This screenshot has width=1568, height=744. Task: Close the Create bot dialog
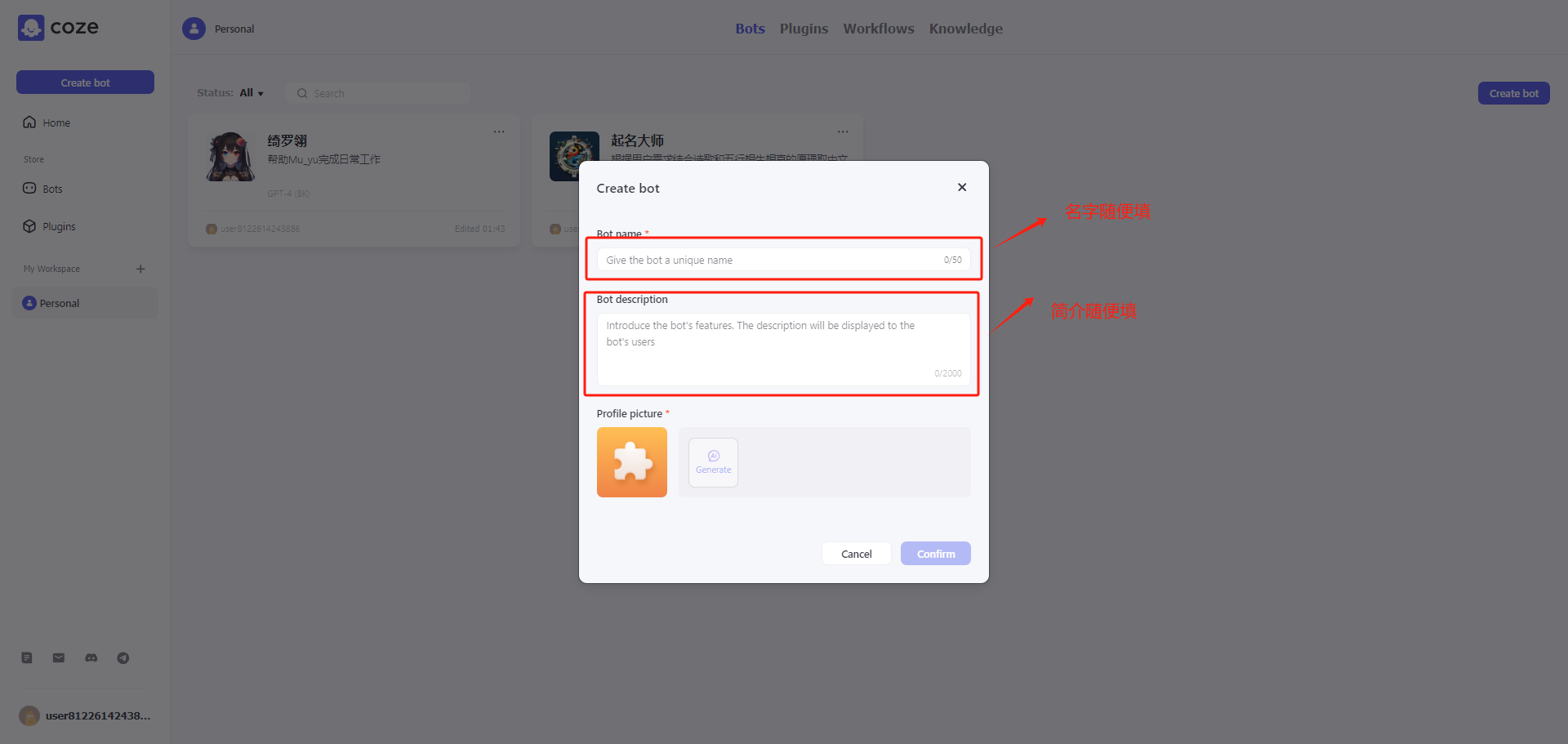(962, 187)
